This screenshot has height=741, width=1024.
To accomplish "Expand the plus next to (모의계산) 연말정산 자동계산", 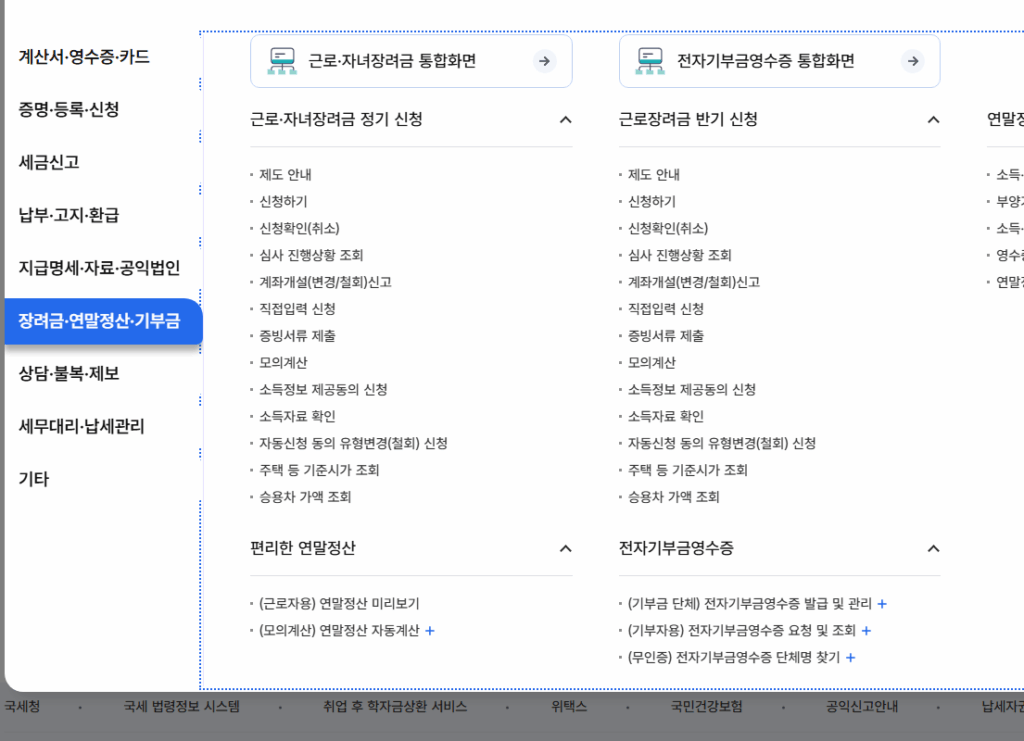I will click(x=432, y=631).
